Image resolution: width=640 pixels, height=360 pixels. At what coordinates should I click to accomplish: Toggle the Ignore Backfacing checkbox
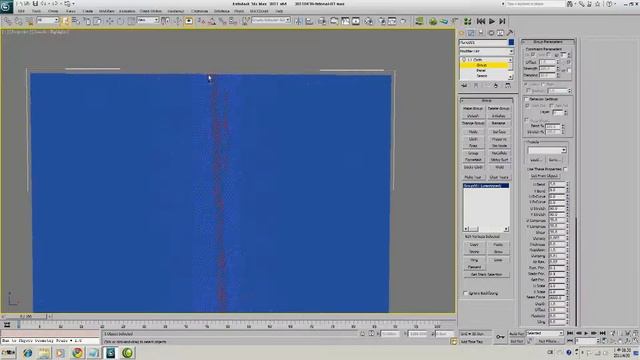coord(465,293)
